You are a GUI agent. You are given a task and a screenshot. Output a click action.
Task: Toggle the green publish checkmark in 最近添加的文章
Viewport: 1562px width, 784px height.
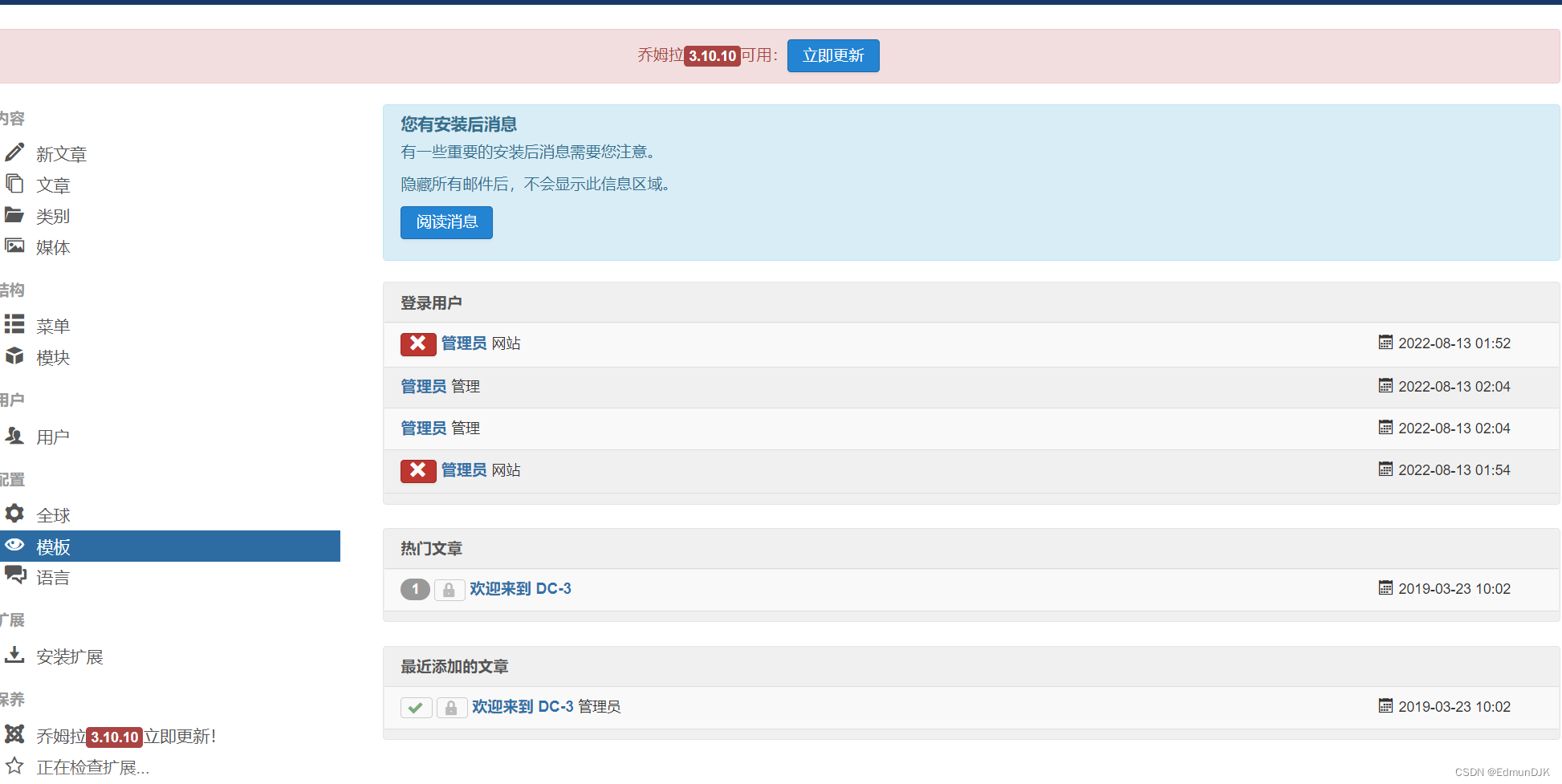[x=416, y=707]
